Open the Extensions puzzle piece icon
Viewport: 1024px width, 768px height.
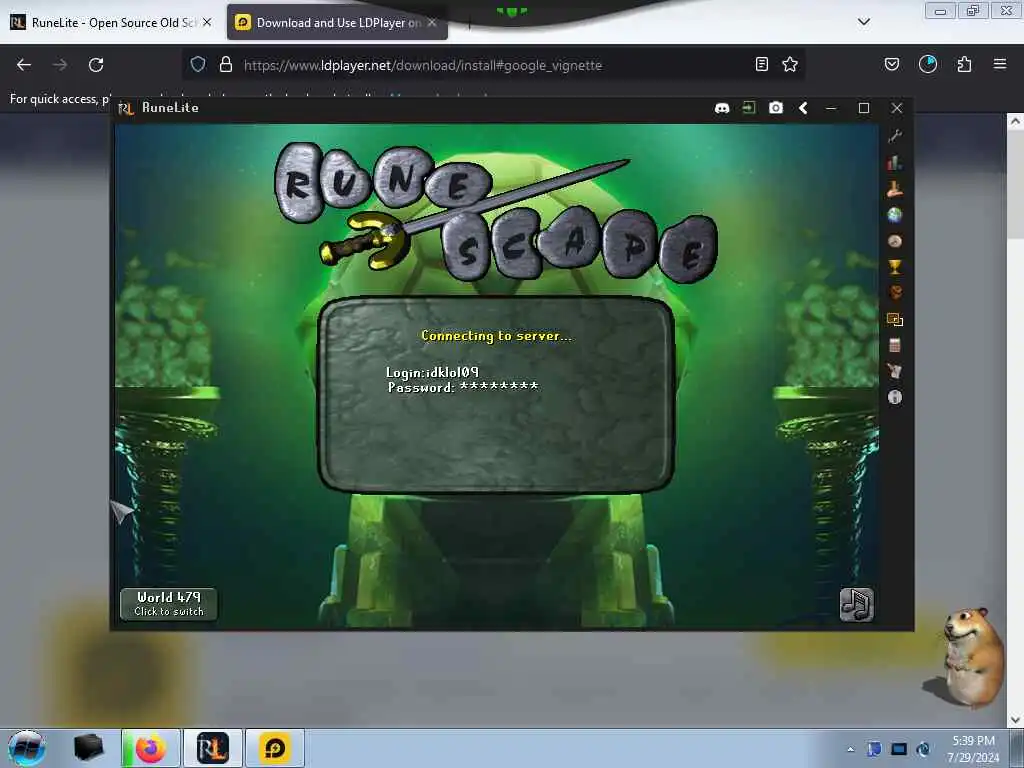[x=965, y=64]
